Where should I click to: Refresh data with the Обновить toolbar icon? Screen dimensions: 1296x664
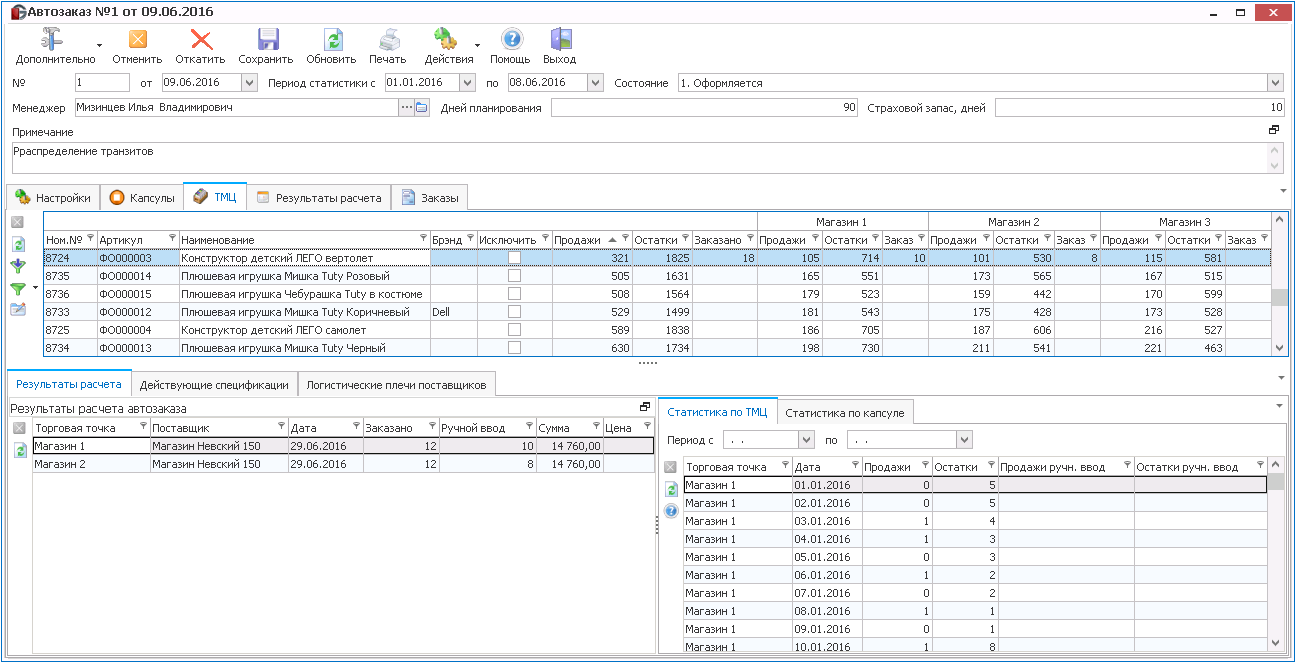(332, 39)
